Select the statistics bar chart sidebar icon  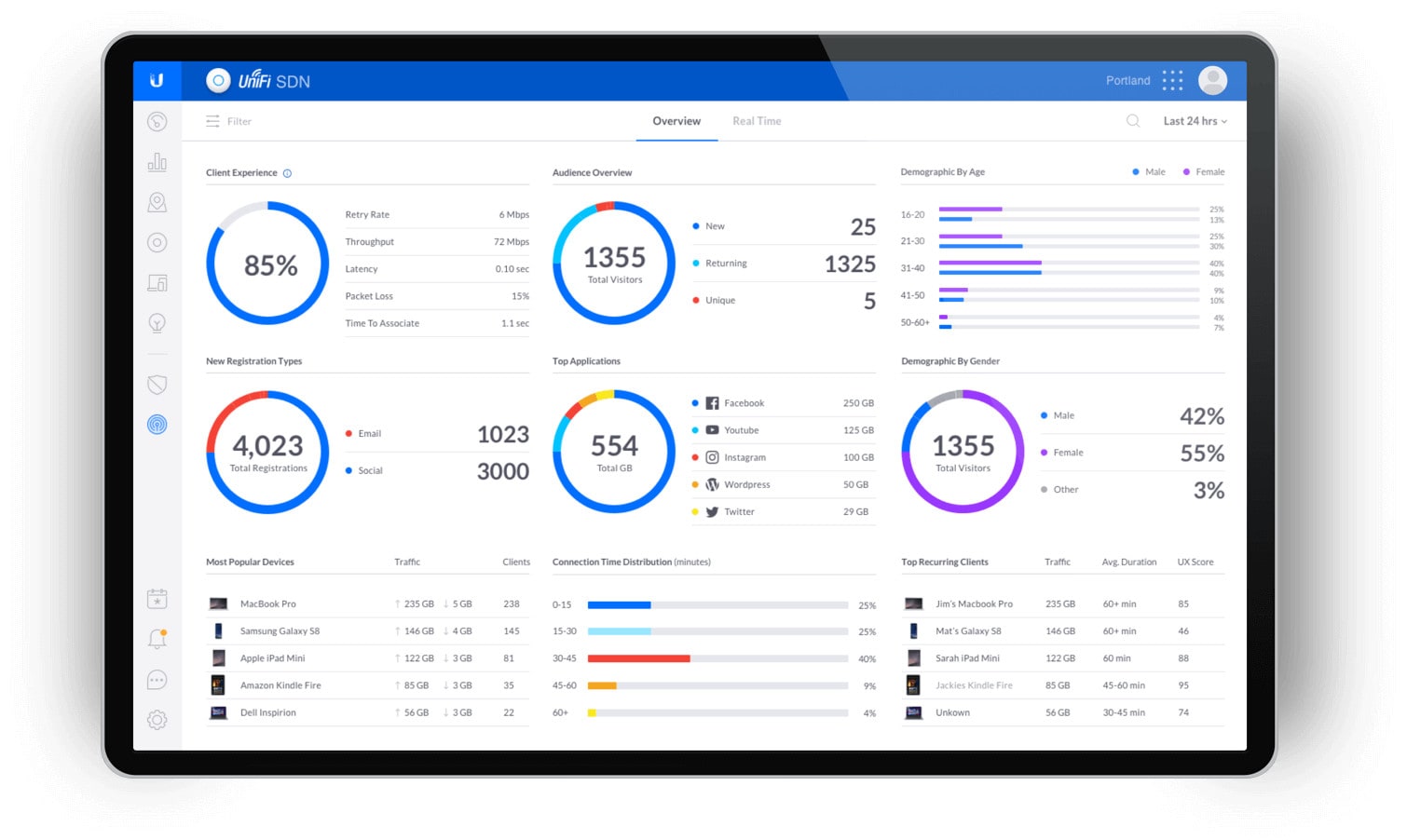tap(157, 161)
